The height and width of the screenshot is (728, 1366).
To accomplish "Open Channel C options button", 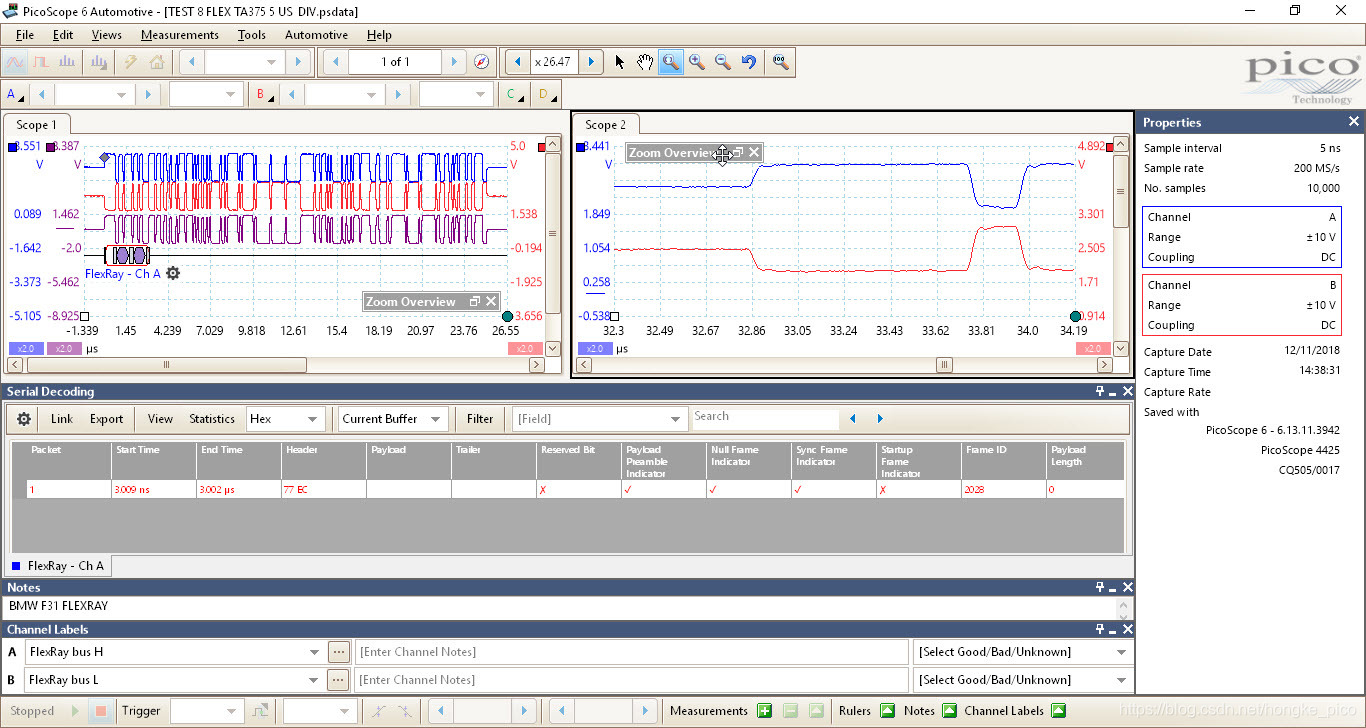I will (x=514, y=95).
